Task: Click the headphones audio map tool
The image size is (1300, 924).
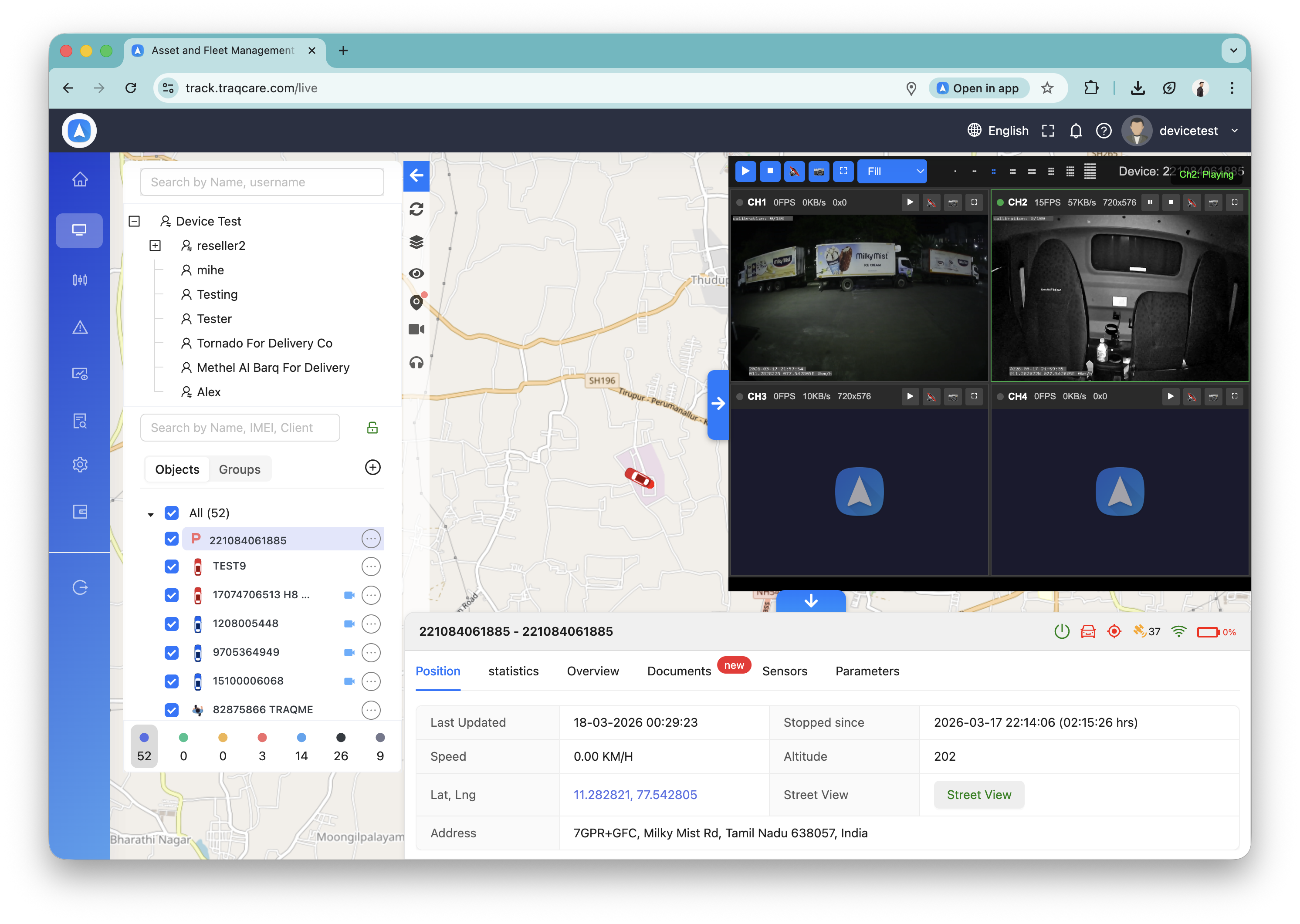Action: pyautogui.click(x=416, y=362)
